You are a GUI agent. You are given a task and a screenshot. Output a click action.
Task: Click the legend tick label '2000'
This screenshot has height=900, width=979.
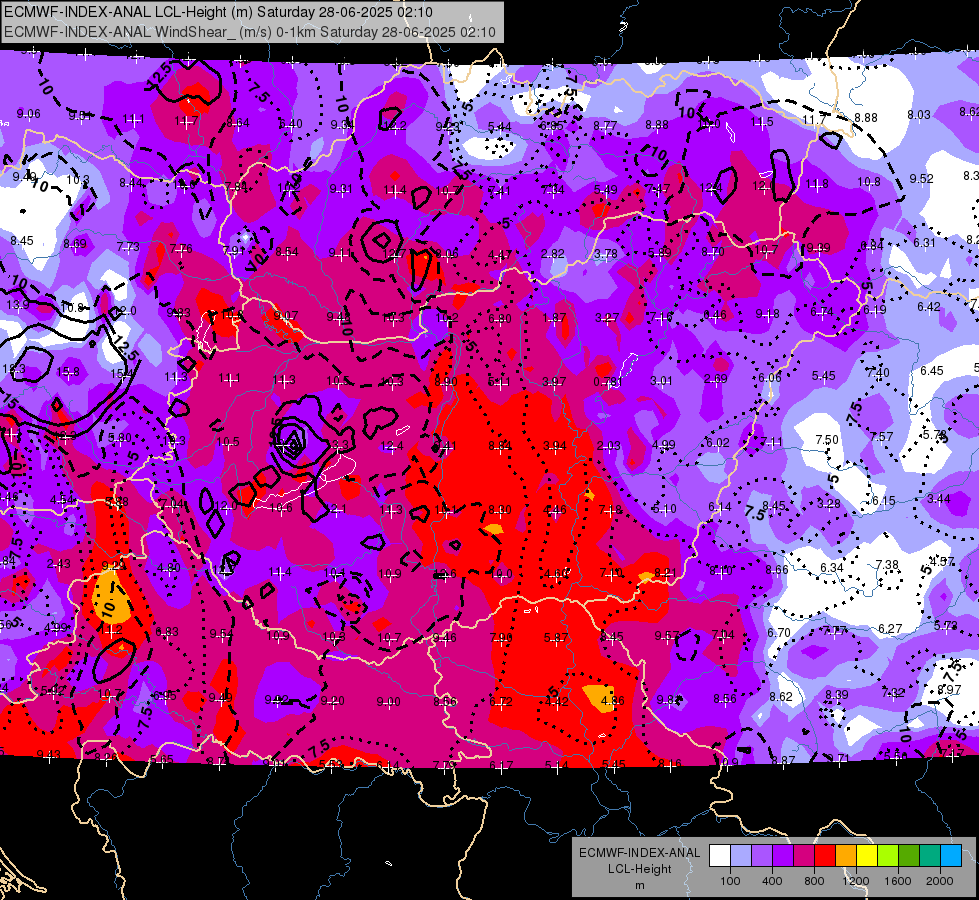[940, 881]
